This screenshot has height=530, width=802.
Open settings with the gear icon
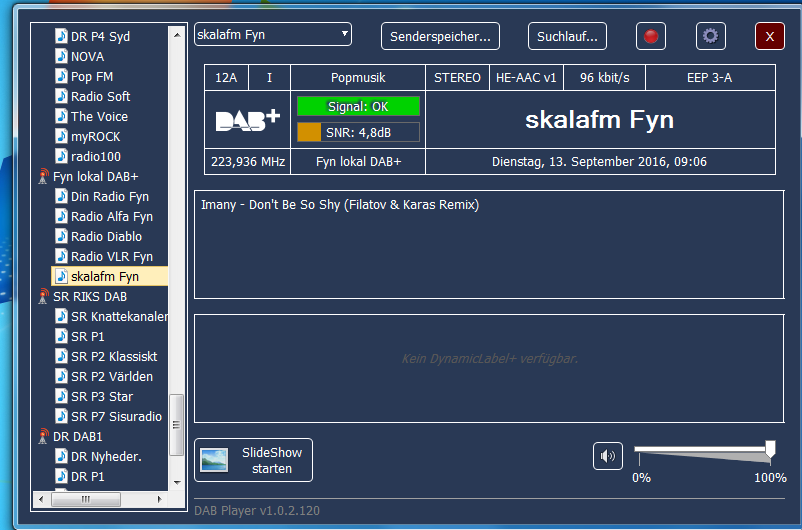coord(711,36)
